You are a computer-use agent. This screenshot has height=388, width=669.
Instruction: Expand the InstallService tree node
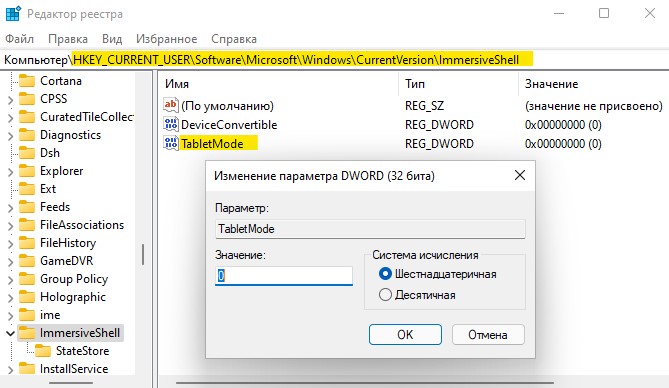(11, 370)
